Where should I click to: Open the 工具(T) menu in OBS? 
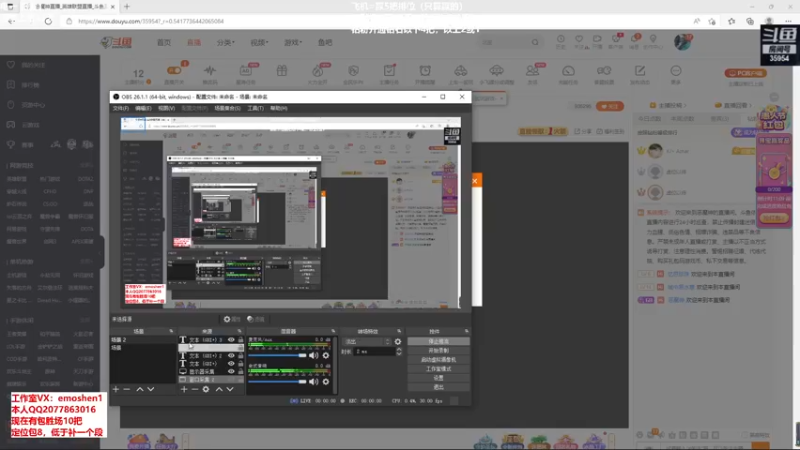point(256,108)
